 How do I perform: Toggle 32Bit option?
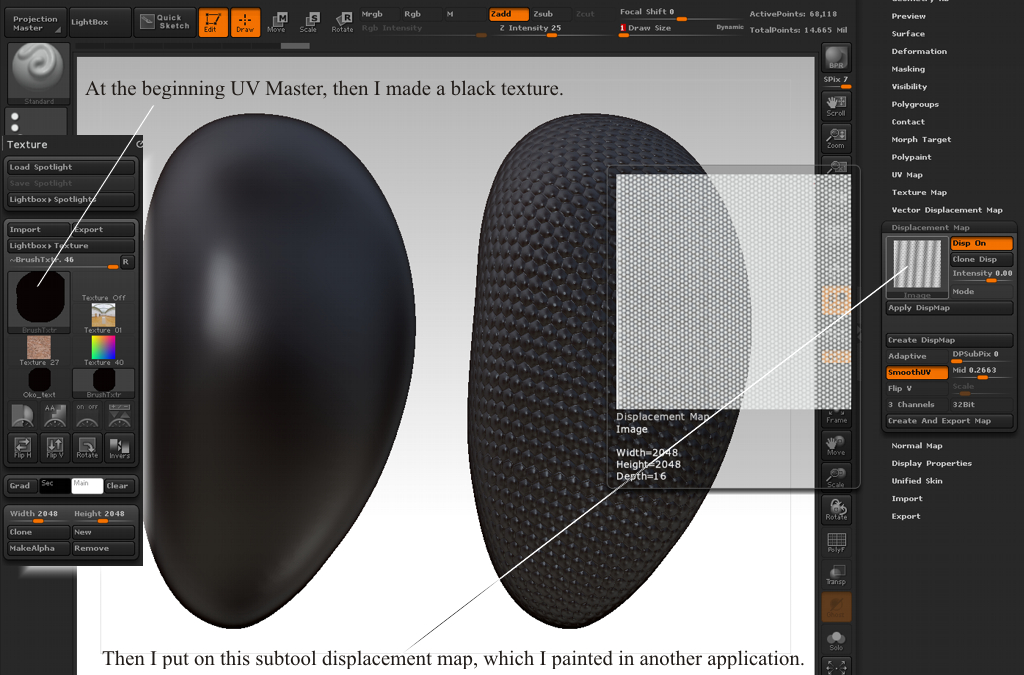click(x=982, y=405)
